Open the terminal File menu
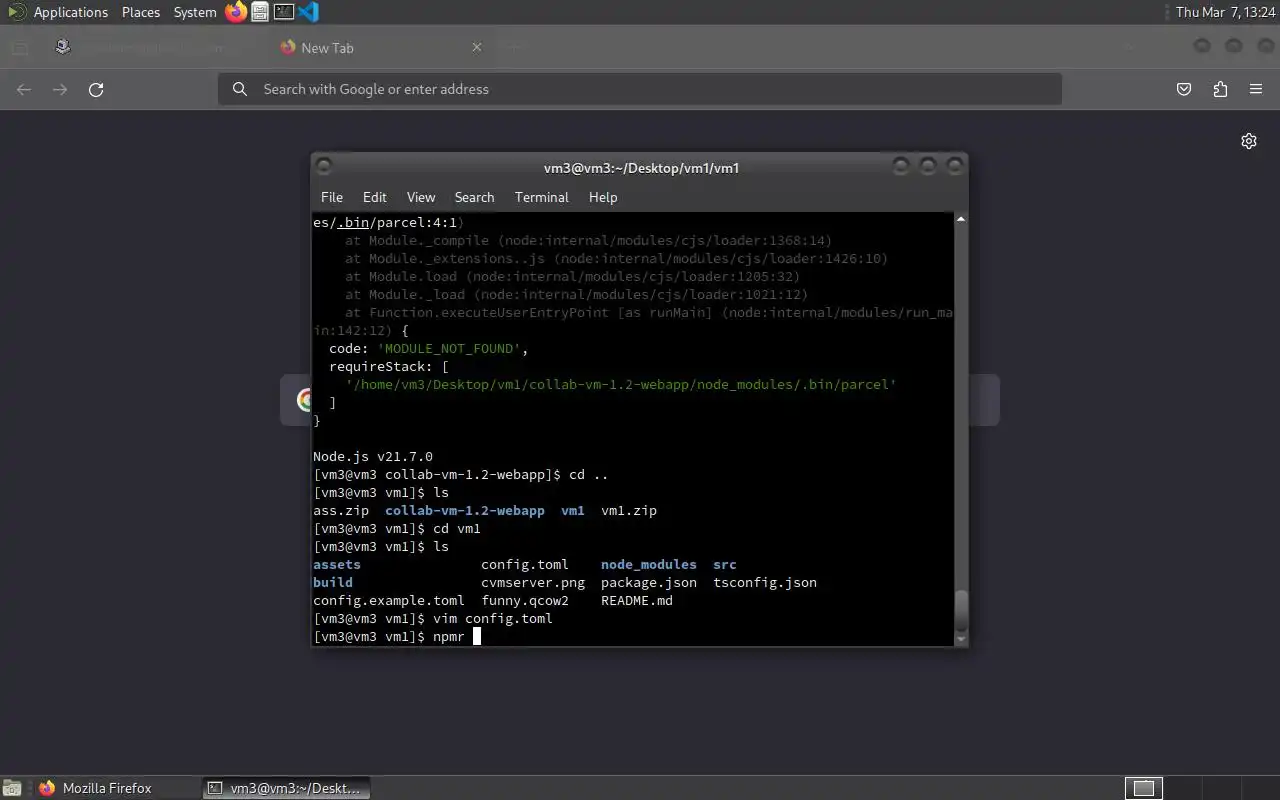The width and height of the screenshot is (1280, 800). click(x=332, y=197)
